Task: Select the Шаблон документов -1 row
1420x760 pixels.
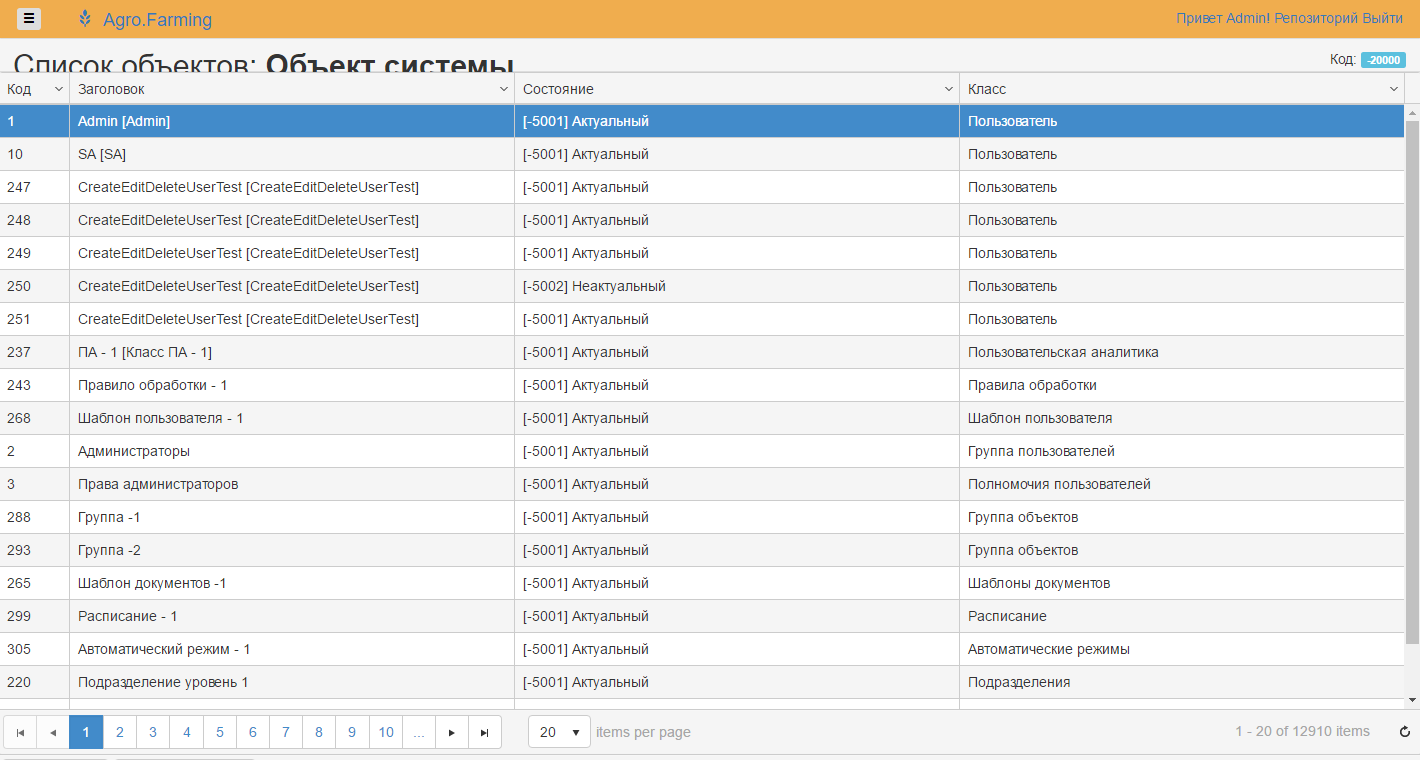Action: click(702, 583)
